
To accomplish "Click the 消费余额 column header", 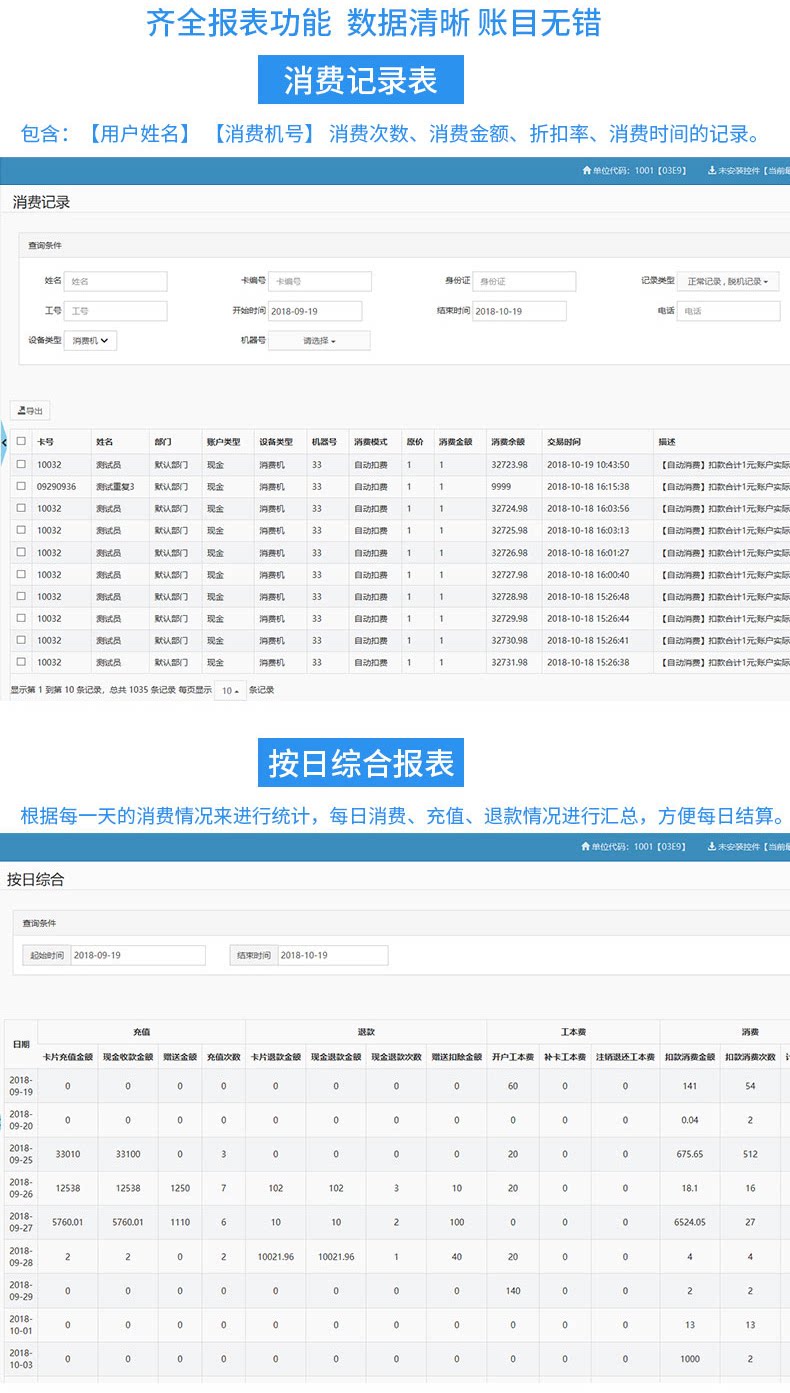I will click(x=508, y=441).
